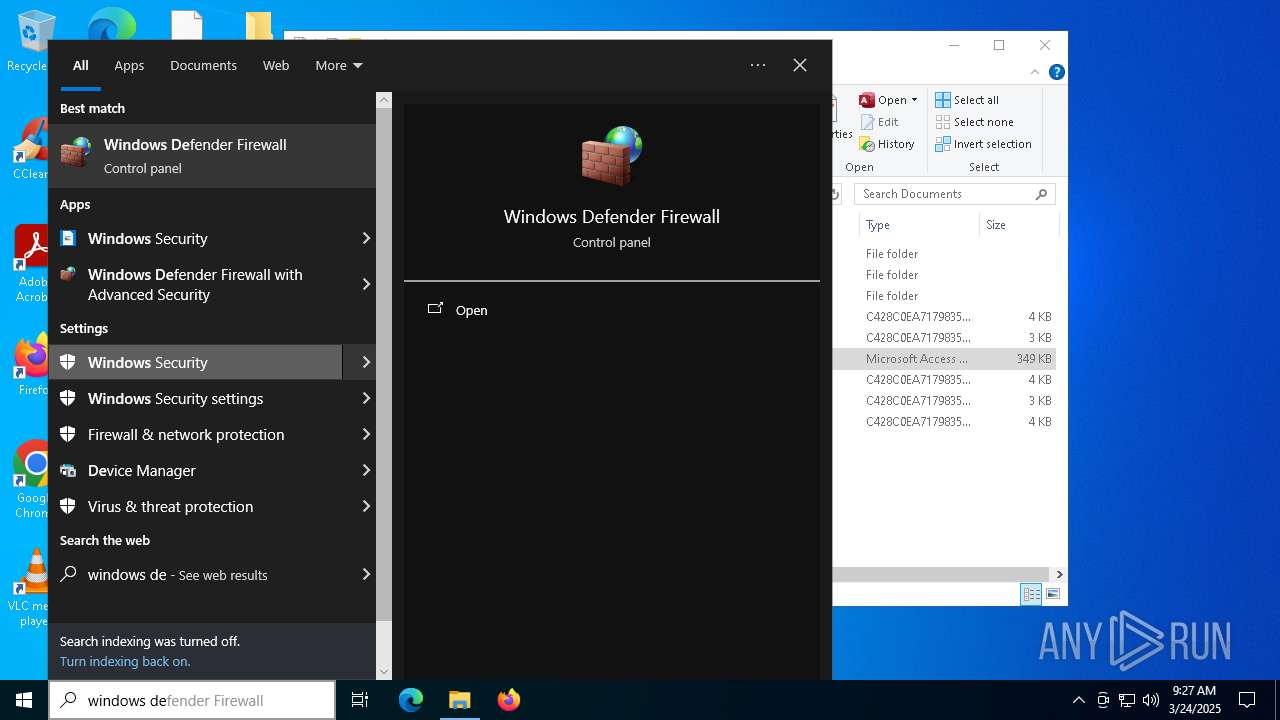Click the Explorer help question mark icon
Screen dimensions: 1280x720
click(x=1056, y=72)
